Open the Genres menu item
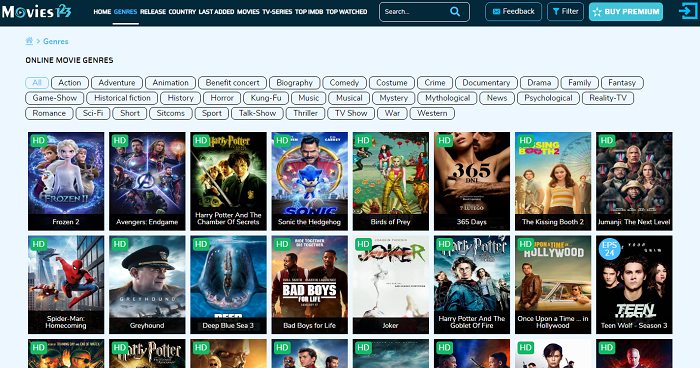 pyautogui.click(x=125, y=12)
